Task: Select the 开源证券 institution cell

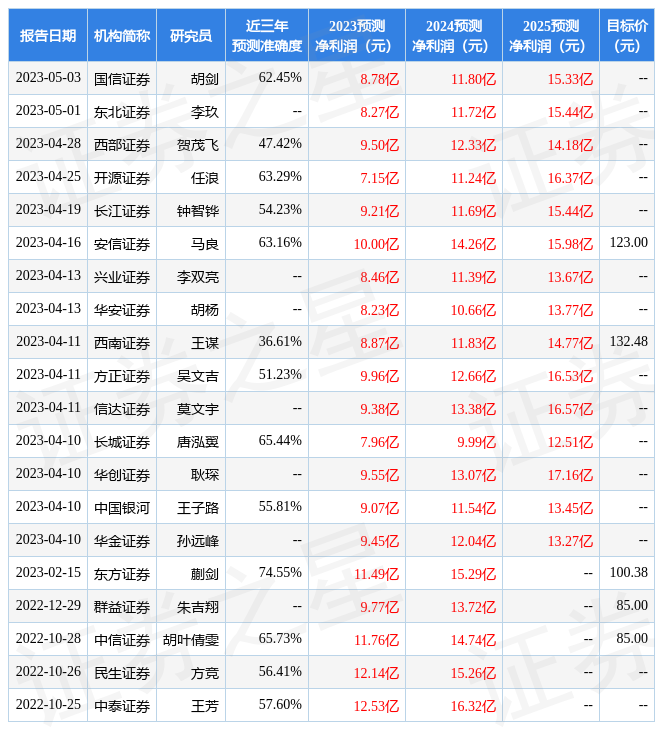Action: tap(122, 178)
